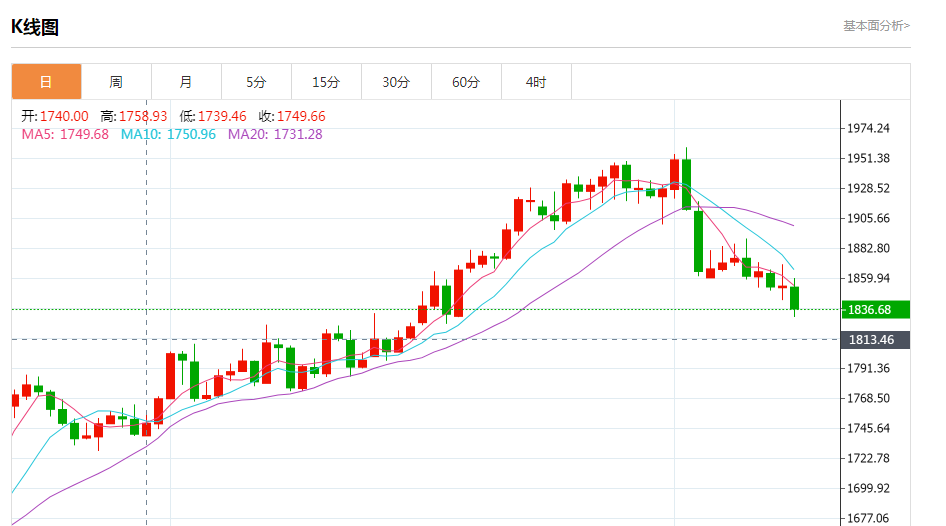The image size is (946, 526).
Task: Select the 日 daily chart tab
Action: [46, 82]
